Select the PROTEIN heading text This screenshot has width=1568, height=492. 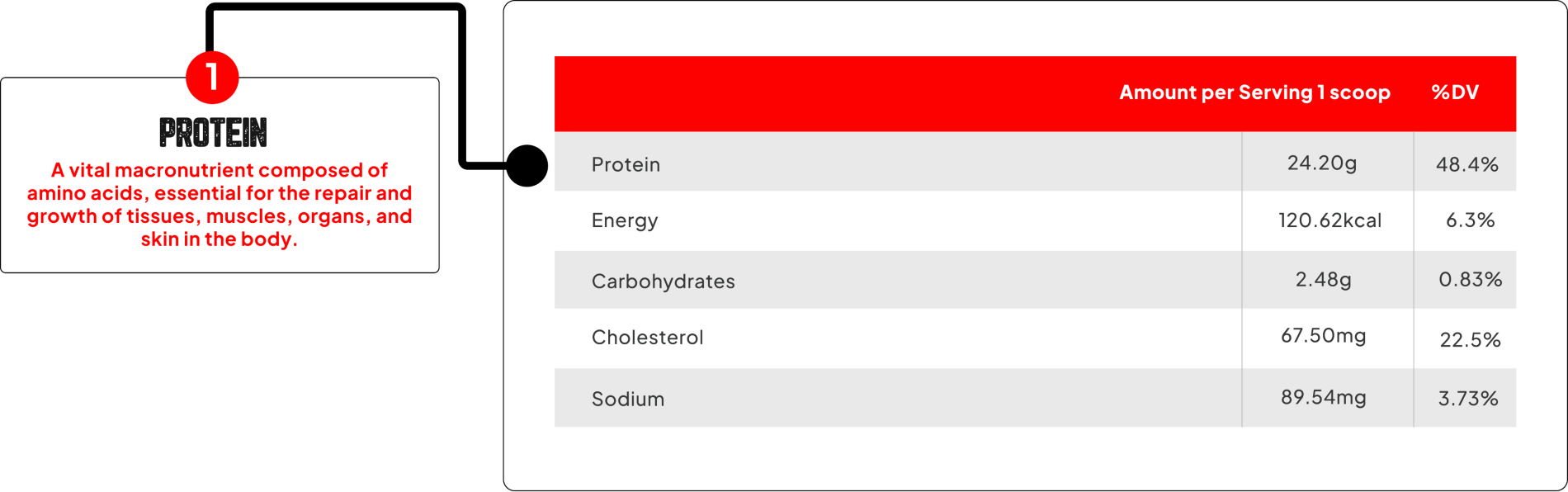pos(213,132)
